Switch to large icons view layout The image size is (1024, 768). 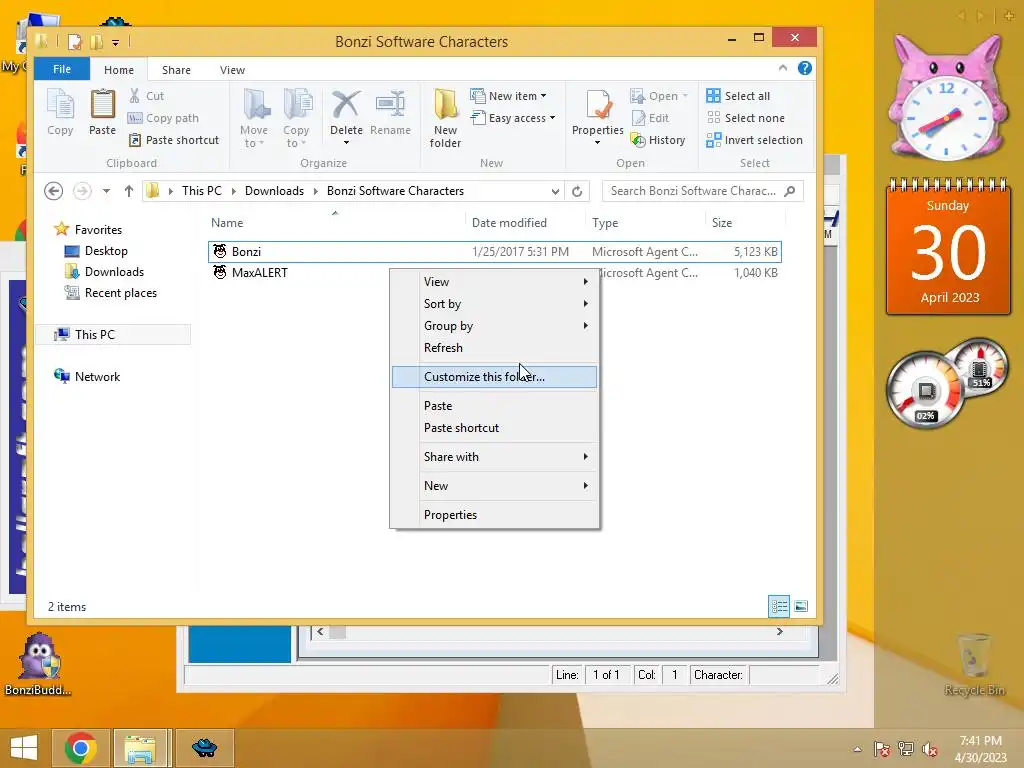click(x=801, y=607)
